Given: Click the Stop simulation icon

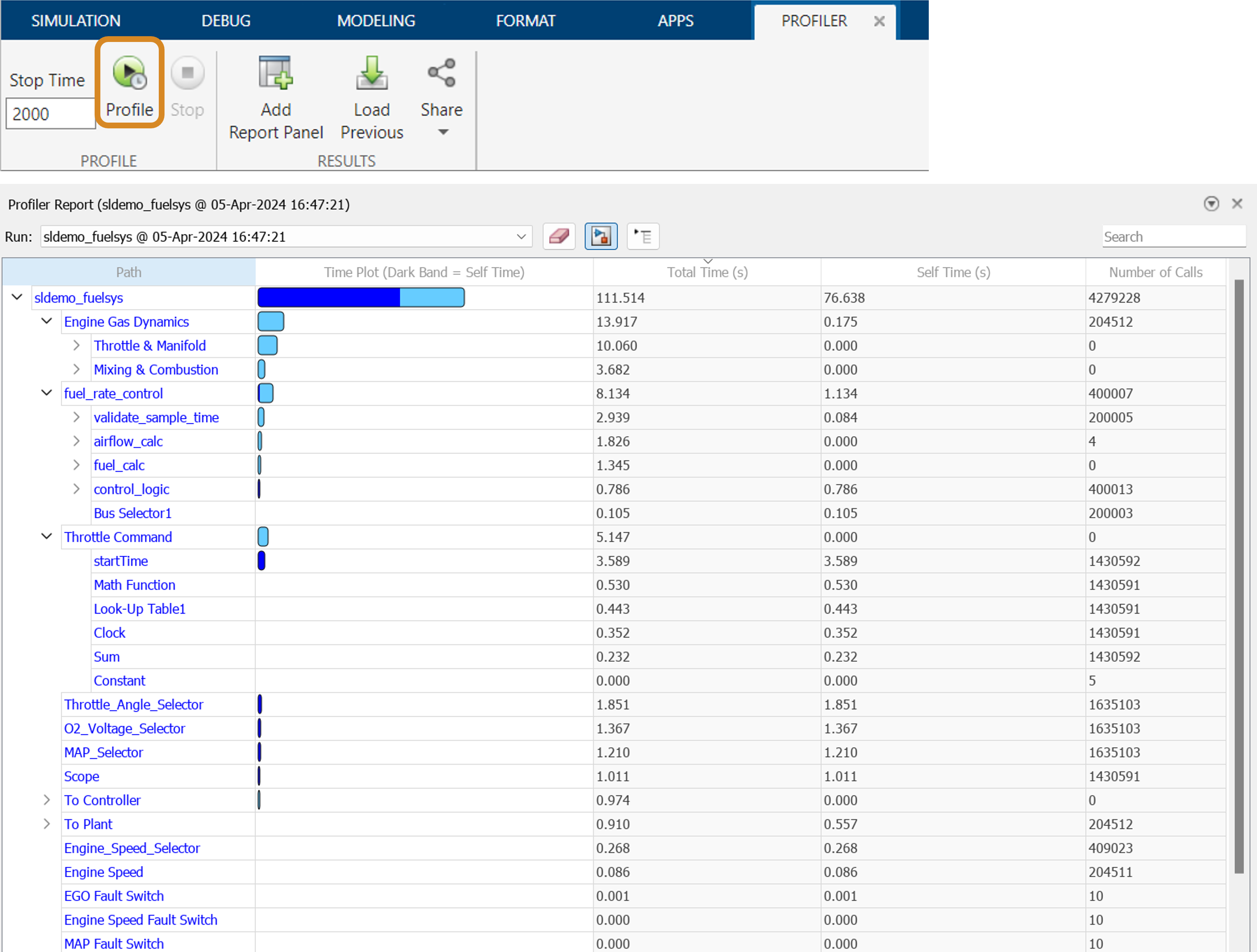Looking at the screenshot, I should pyautogui.click(x=187, y=73).
